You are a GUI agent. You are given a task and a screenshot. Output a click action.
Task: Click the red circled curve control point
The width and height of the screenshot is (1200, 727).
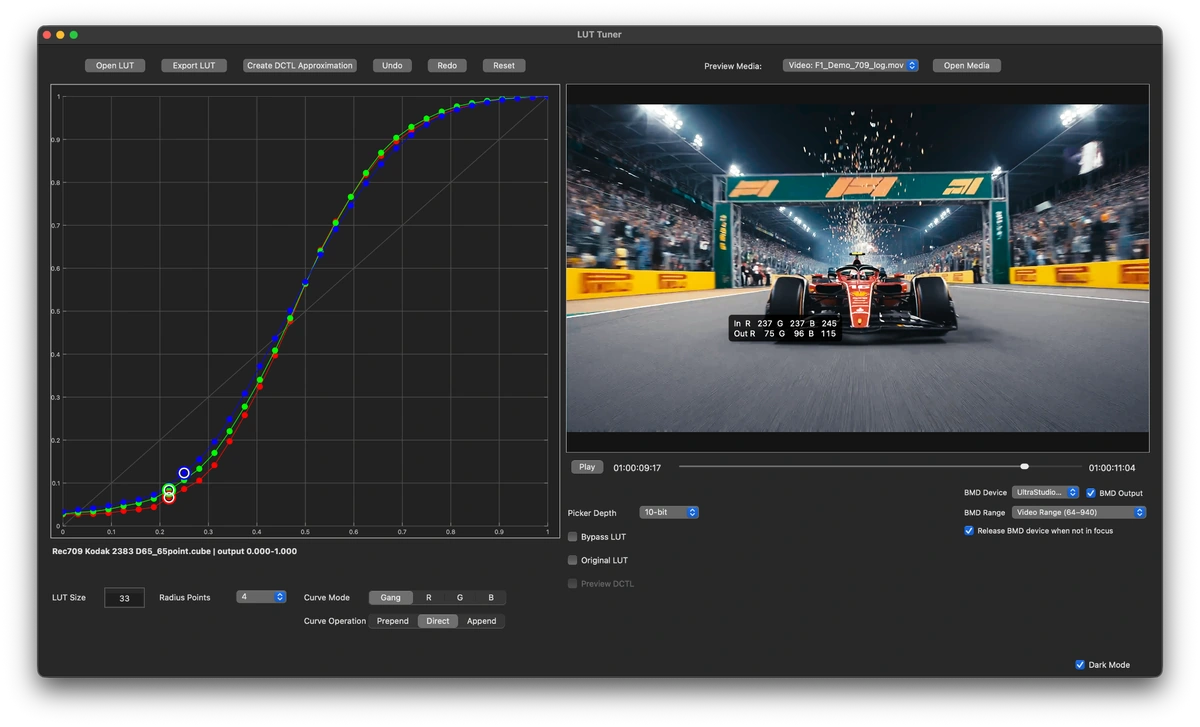click(x=169, y=498)
